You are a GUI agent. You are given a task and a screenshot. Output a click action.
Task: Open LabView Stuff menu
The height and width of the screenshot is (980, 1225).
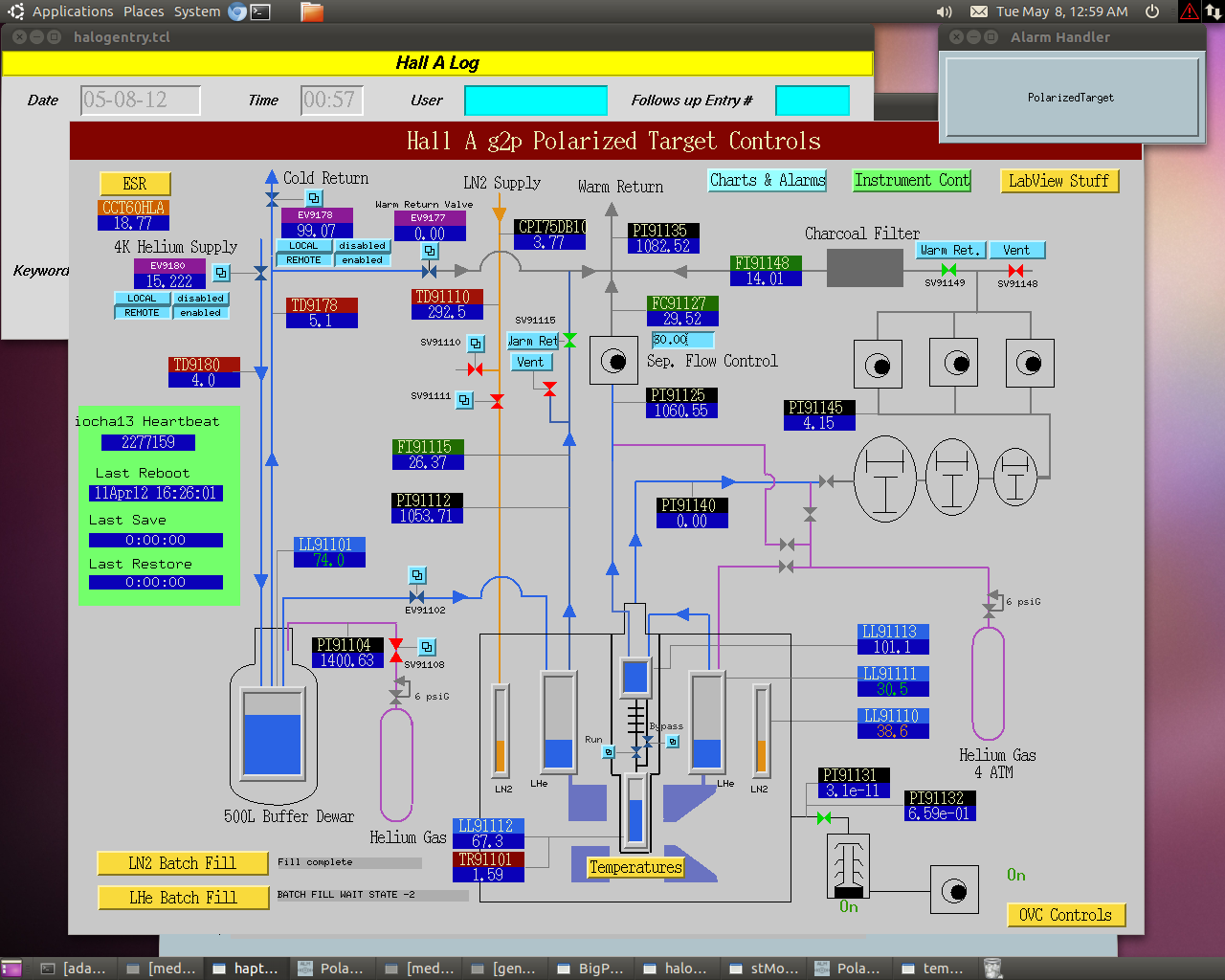point(1058,181)
